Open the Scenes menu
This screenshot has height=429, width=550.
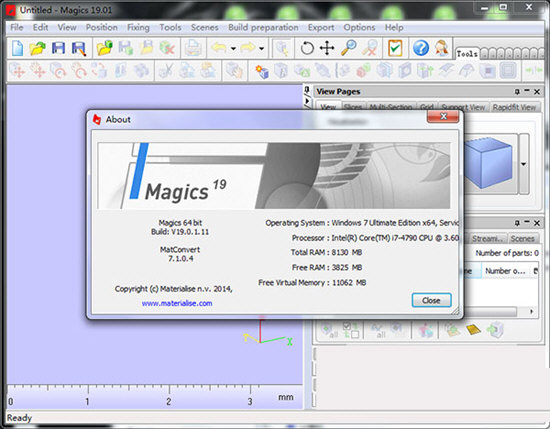point(204,27)
